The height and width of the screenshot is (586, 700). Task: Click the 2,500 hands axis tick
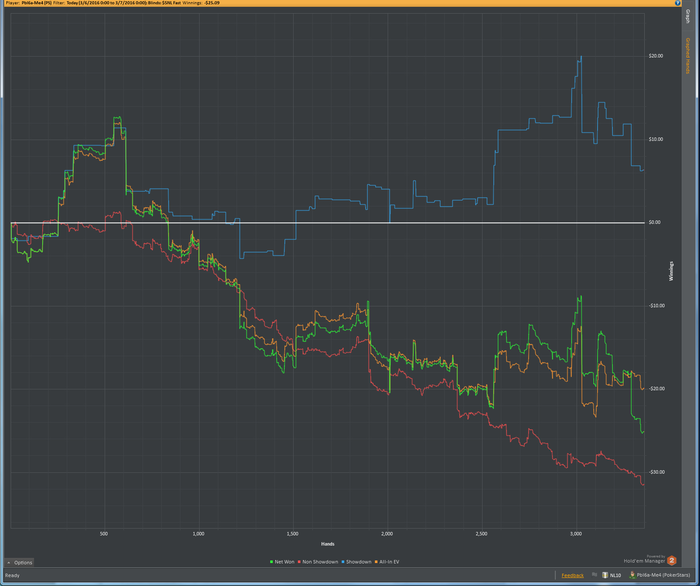tap(482, 534)
